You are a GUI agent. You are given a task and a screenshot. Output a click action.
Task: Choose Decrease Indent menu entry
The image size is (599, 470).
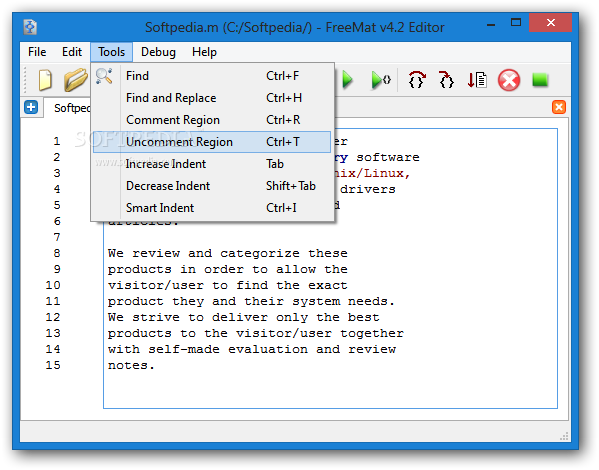tap(212, 186)
